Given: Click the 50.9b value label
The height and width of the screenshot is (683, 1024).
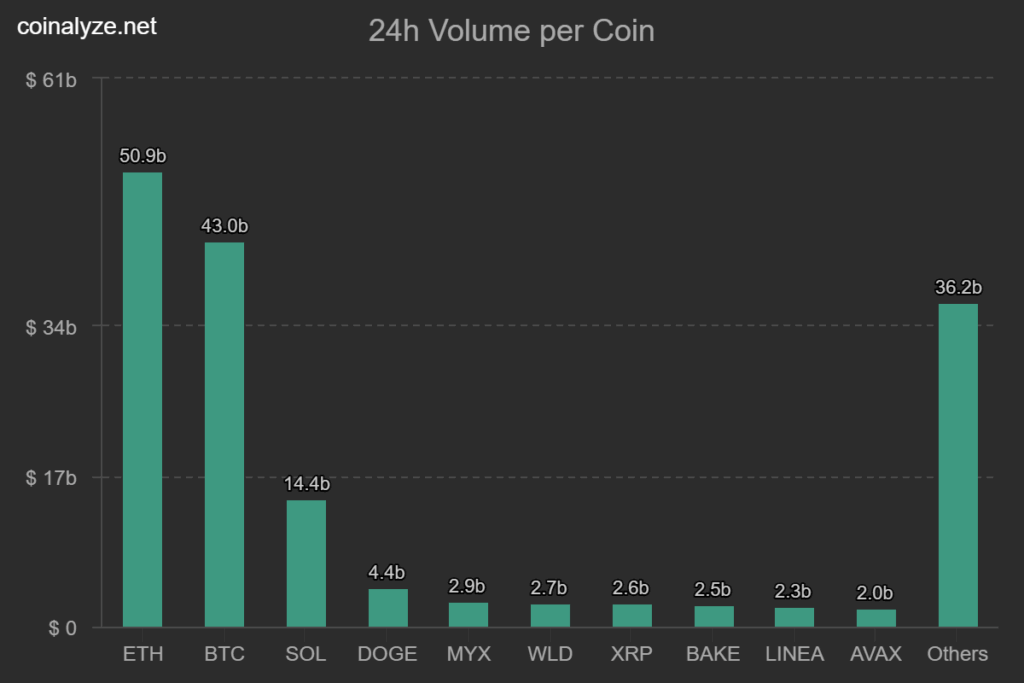Looking at the screenshot, I should click(x=142, y=156).
